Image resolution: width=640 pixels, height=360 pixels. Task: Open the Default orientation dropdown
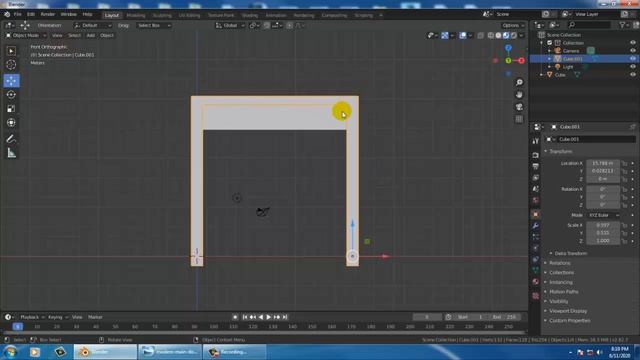(93, 25)
